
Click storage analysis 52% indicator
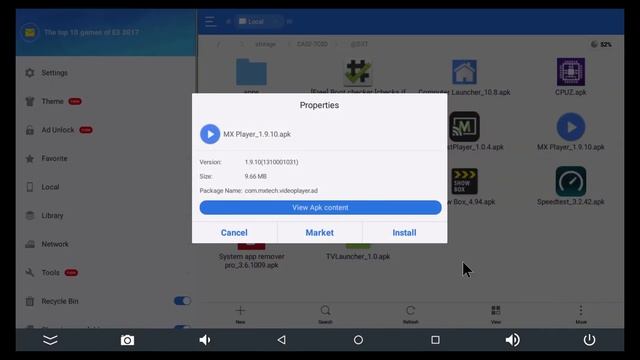pos(601,44)
